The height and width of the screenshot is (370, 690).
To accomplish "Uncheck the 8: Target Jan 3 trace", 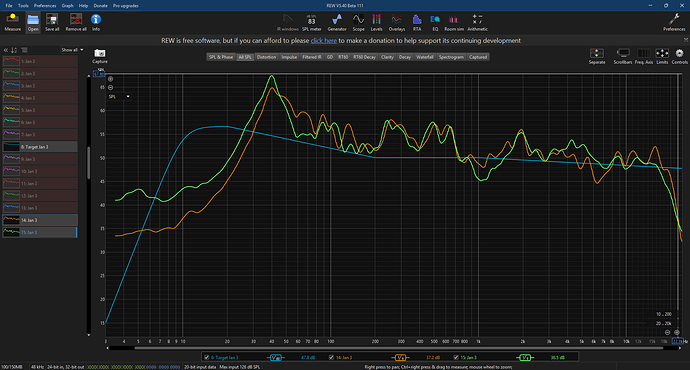I will click(x=206, y=357).
